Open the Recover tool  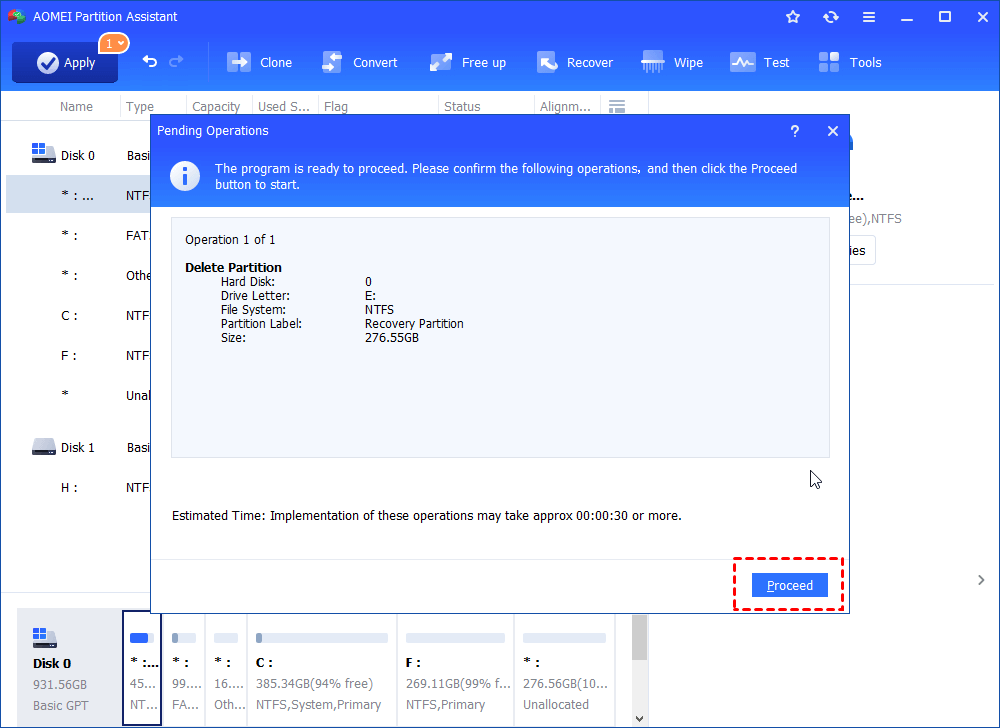575,62
